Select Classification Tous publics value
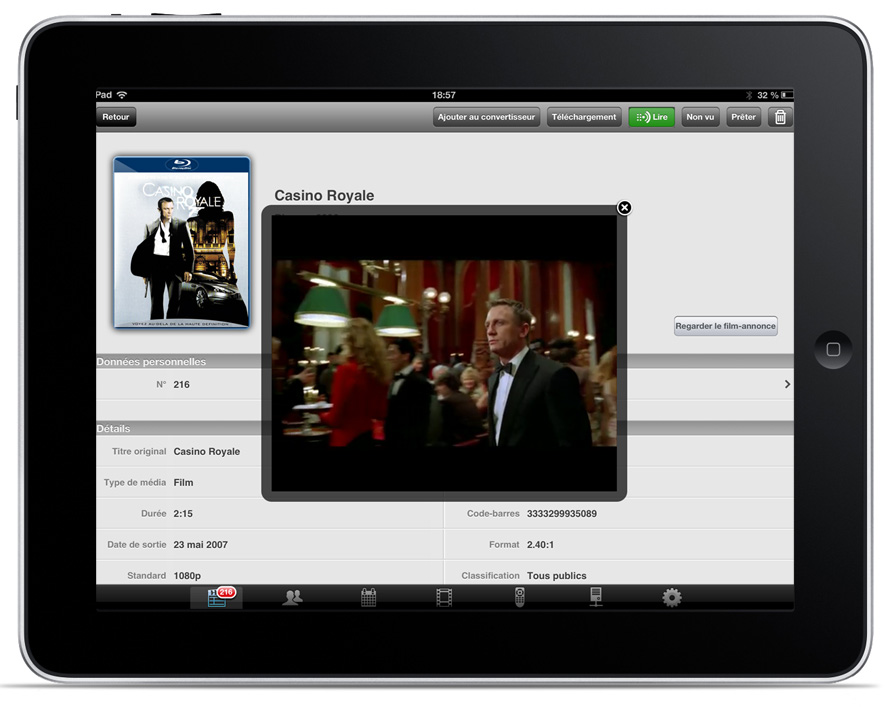Image resolution: width=890 pixels, height=707 pixels. [x=557, y=575]
